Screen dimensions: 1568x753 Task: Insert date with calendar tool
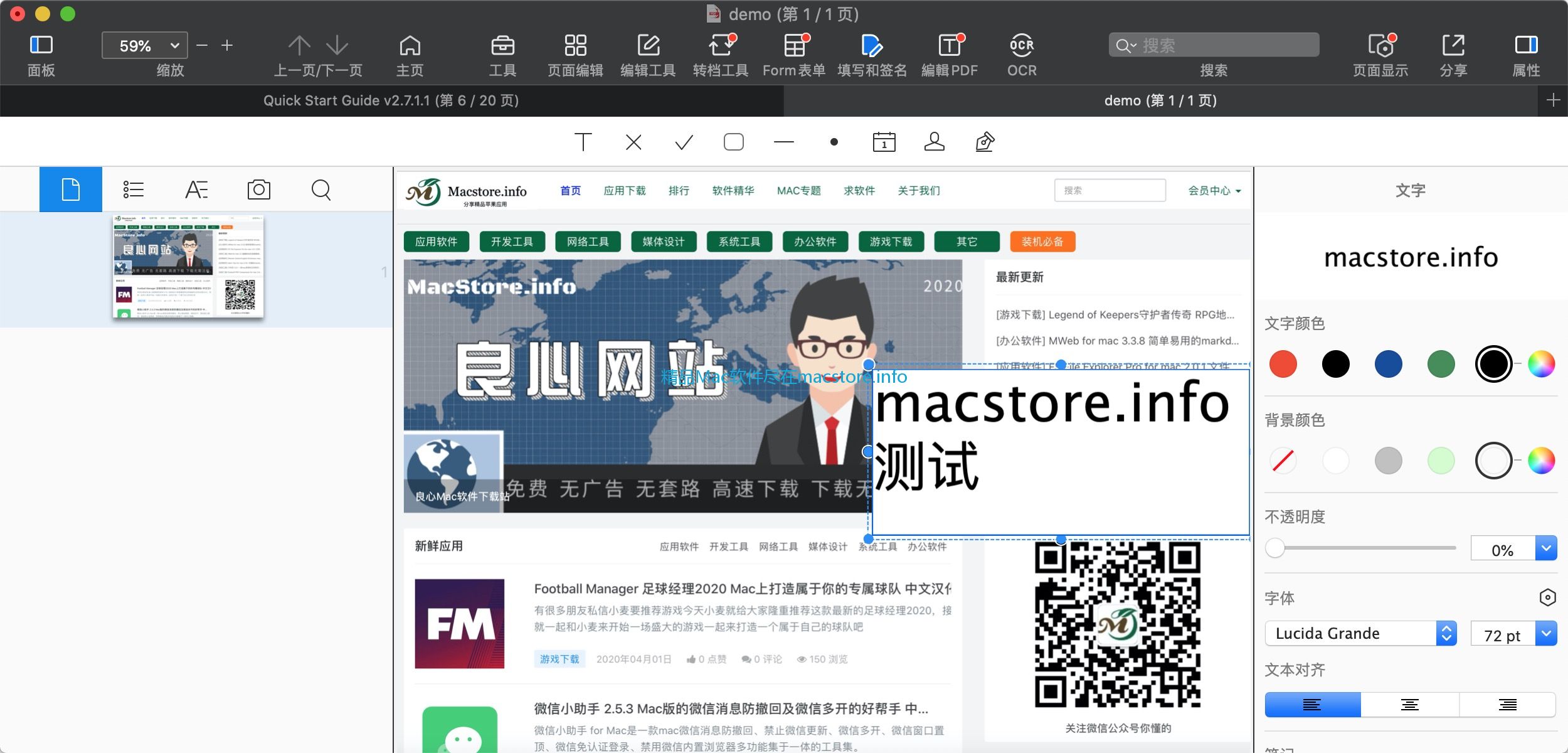[x=884, y=142]
